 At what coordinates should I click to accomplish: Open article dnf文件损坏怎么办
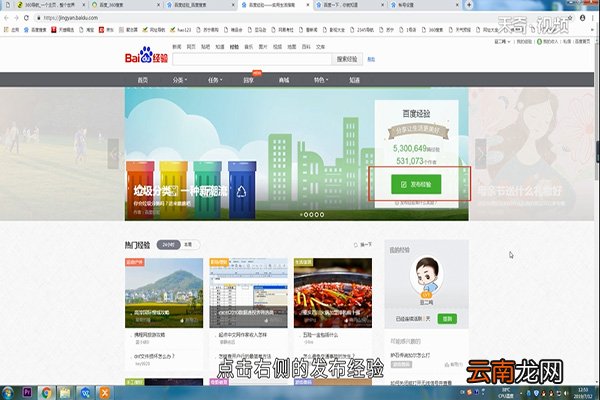click(x=154, y=356)
